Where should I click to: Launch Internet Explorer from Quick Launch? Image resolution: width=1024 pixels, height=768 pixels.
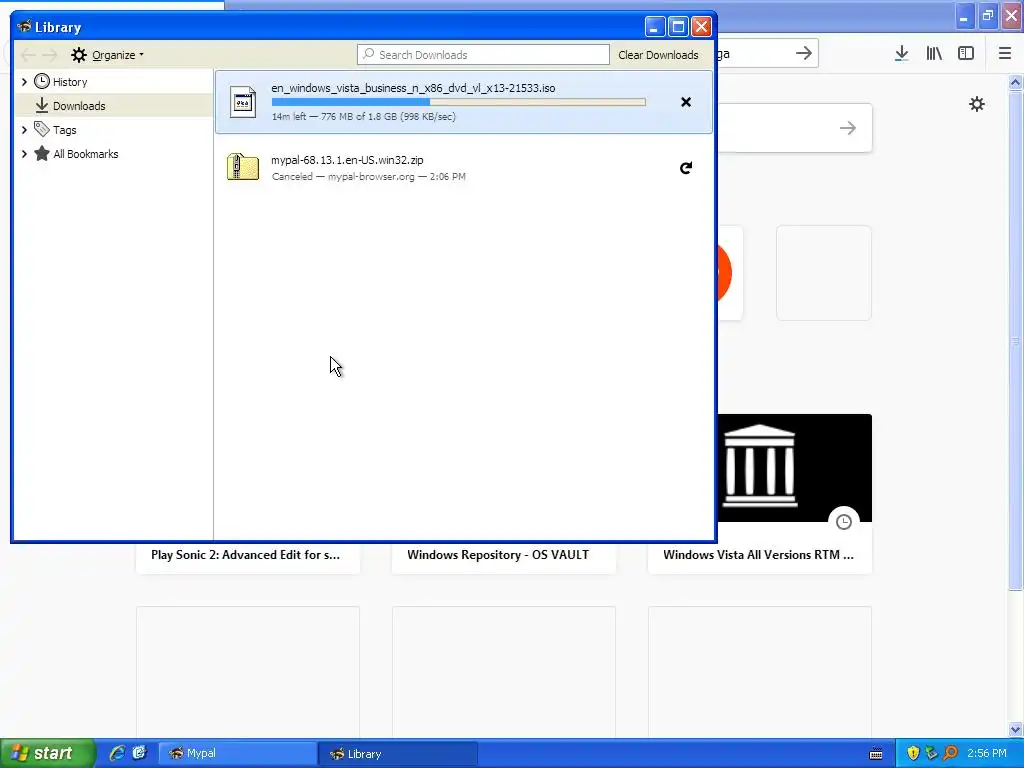(x=117, y=753)
